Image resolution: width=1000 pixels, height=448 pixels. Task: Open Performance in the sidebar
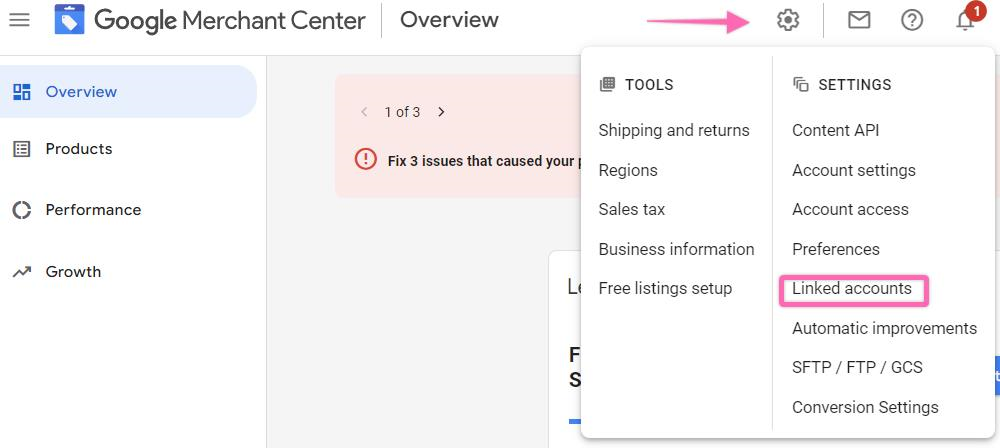[x=93, y=210]
